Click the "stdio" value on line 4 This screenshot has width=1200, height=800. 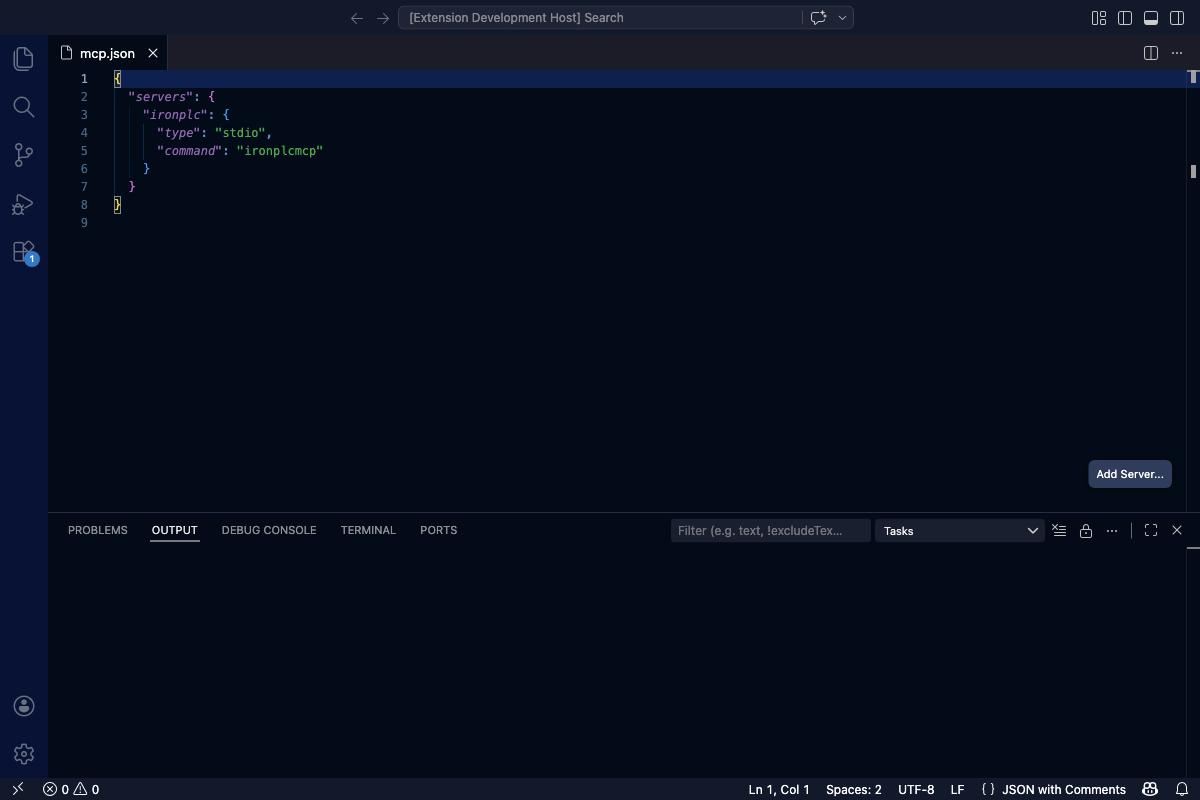click(x=240, y=133)
